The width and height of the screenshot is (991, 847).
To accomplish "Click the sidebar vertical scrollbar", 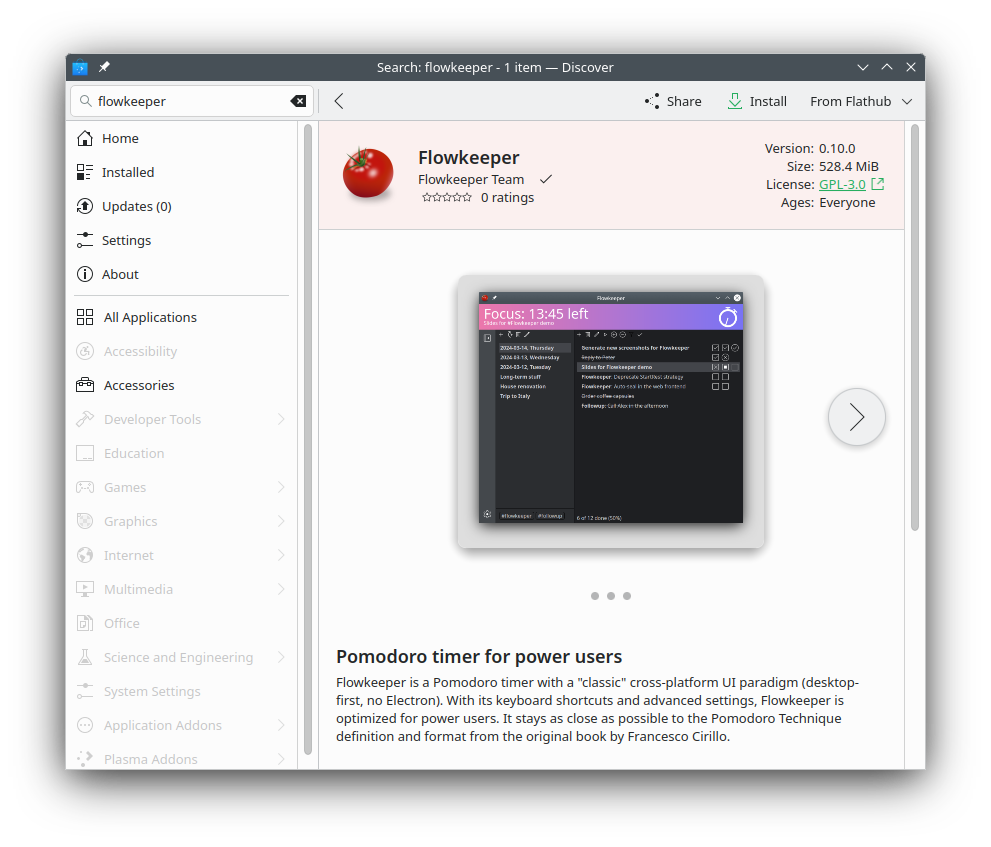I will (308, 439).
